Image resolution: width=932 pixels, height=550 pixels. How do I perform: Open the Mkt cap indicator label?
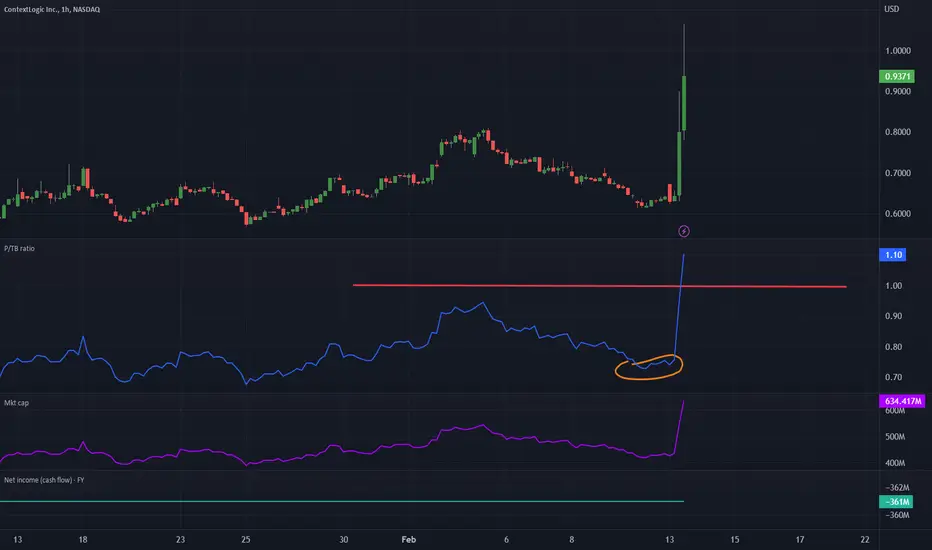(16, 403)
